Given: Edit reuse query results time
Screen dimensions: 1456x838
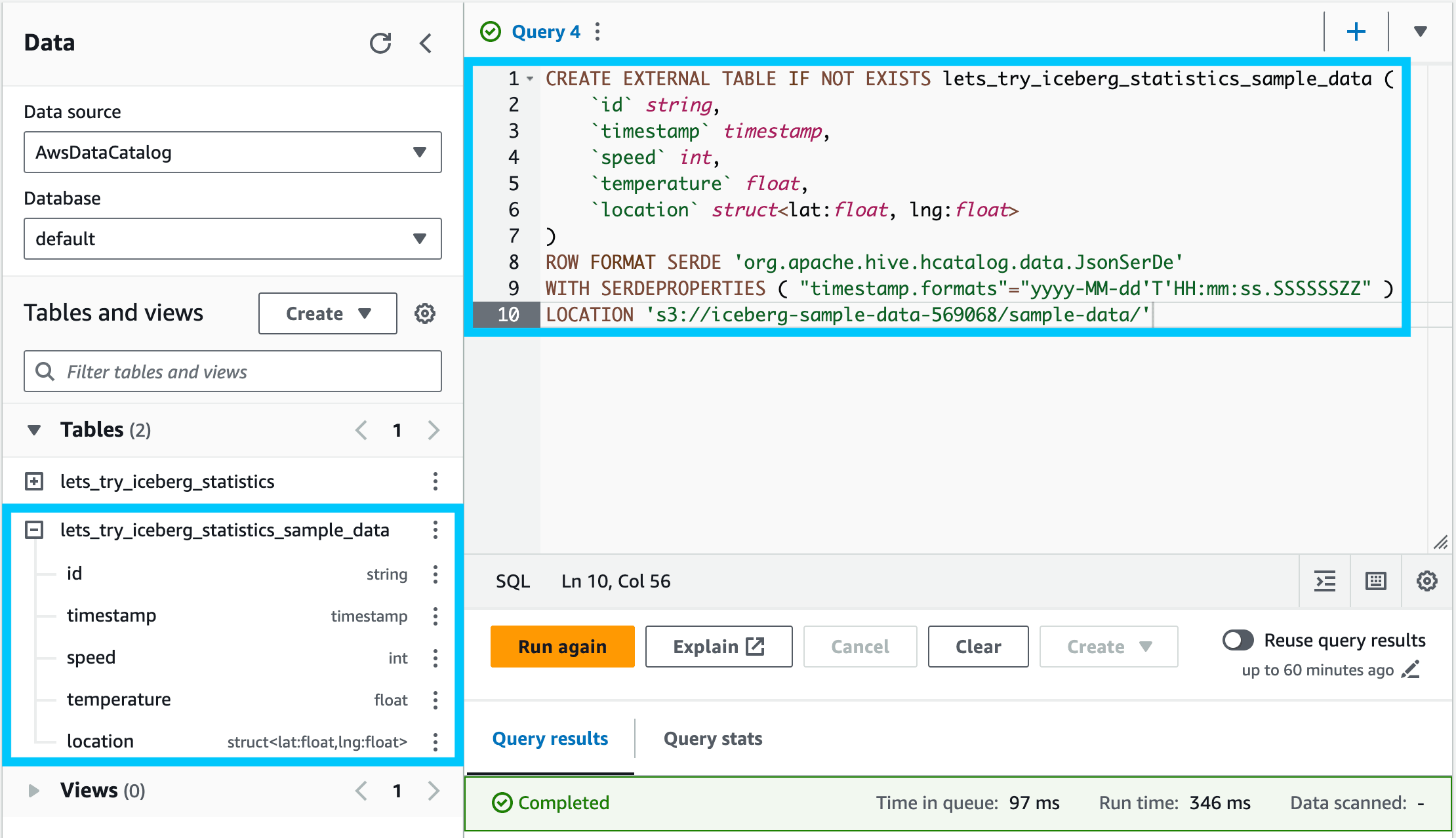Looking at the screenshot, I should coord(1411,669).
